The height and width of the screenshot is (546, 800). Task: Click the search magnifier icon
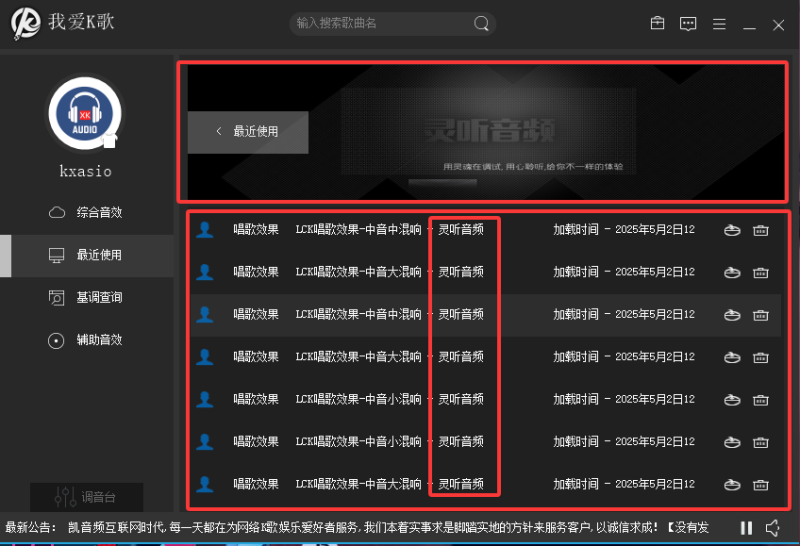click(x=481, y=23)
